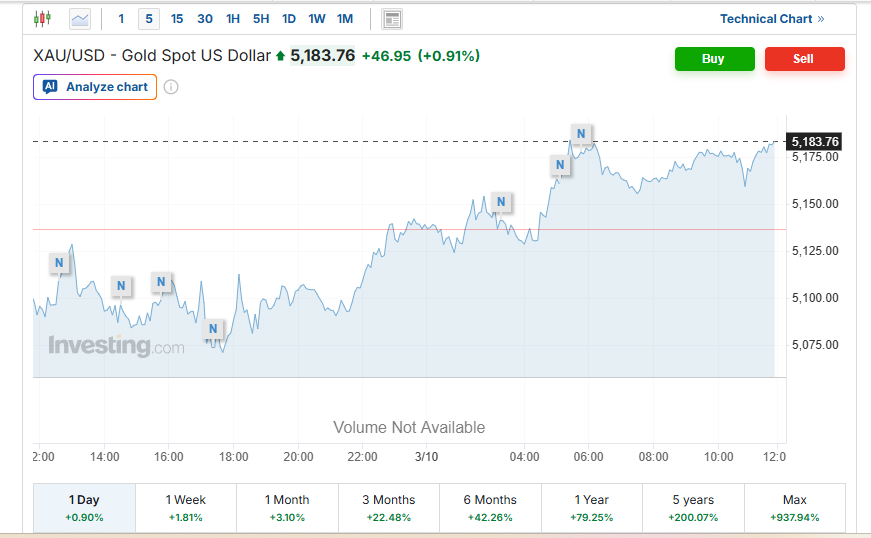Switch to the 1H interval
The image size is (871, 538).
click(x=233, y=19)
